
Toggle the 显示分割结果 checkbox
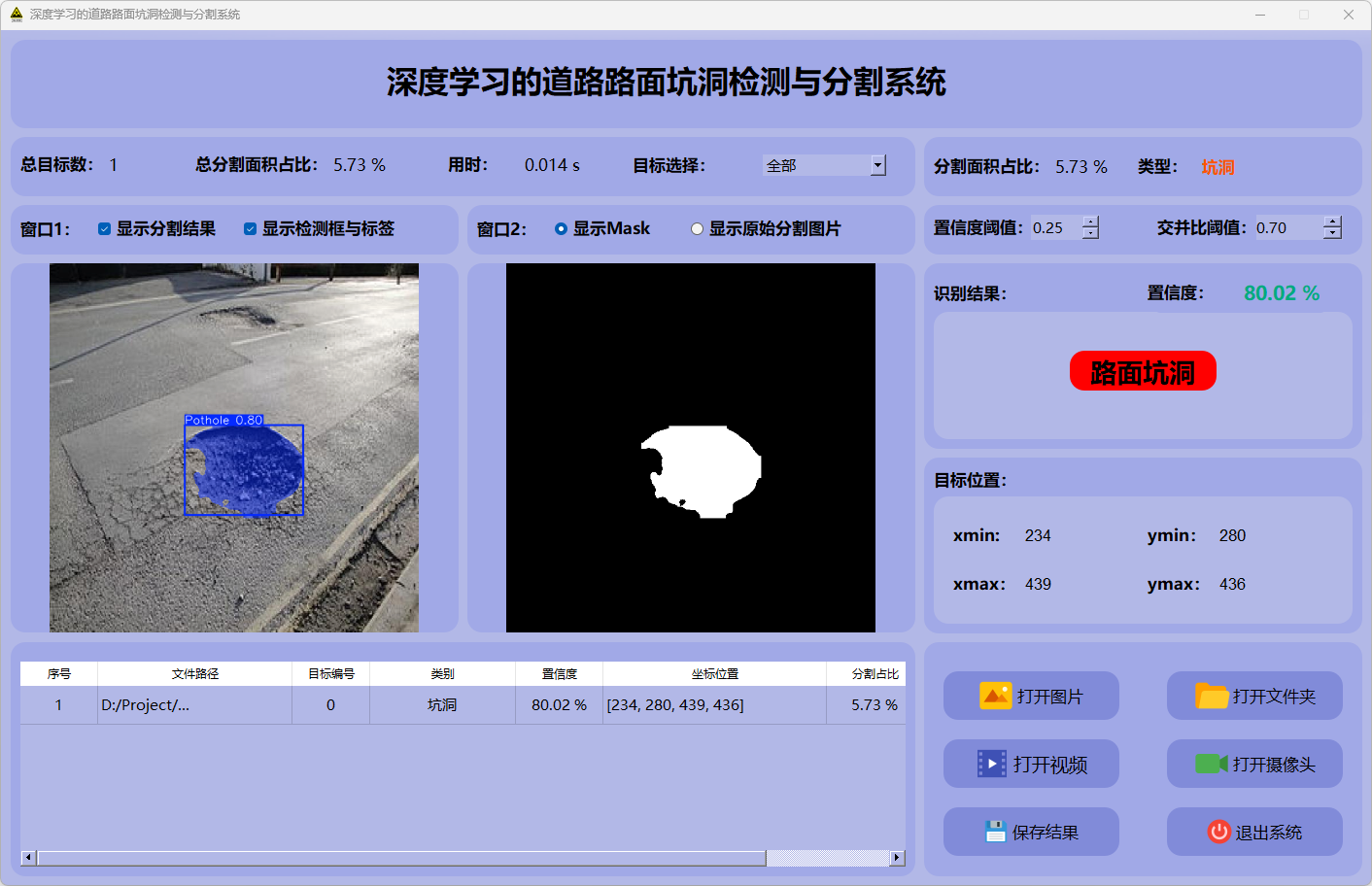tap(104, 229)
